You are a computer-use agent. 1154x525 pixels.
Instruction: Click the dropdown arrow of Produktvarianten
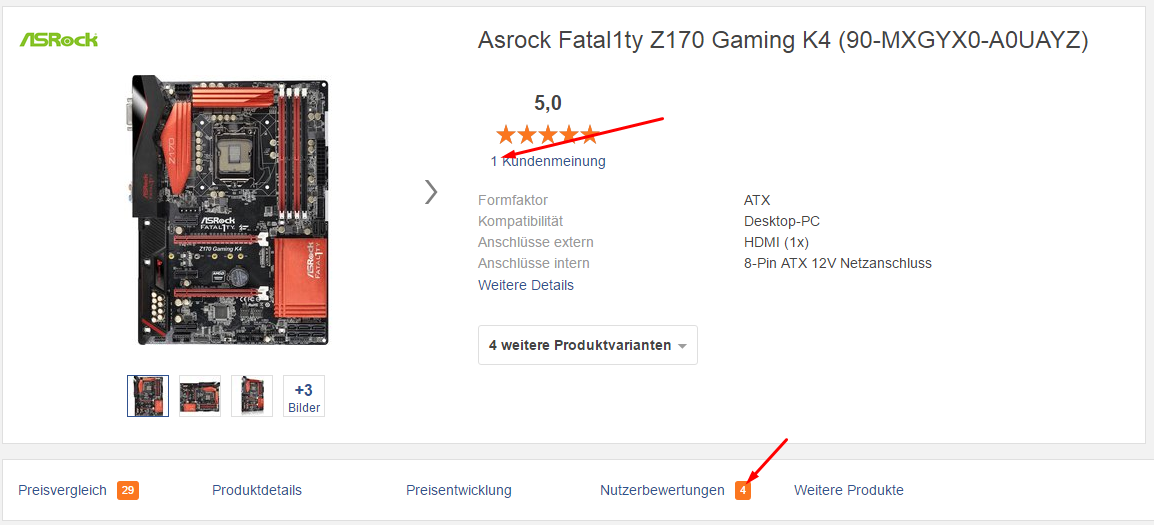point(682,346)
